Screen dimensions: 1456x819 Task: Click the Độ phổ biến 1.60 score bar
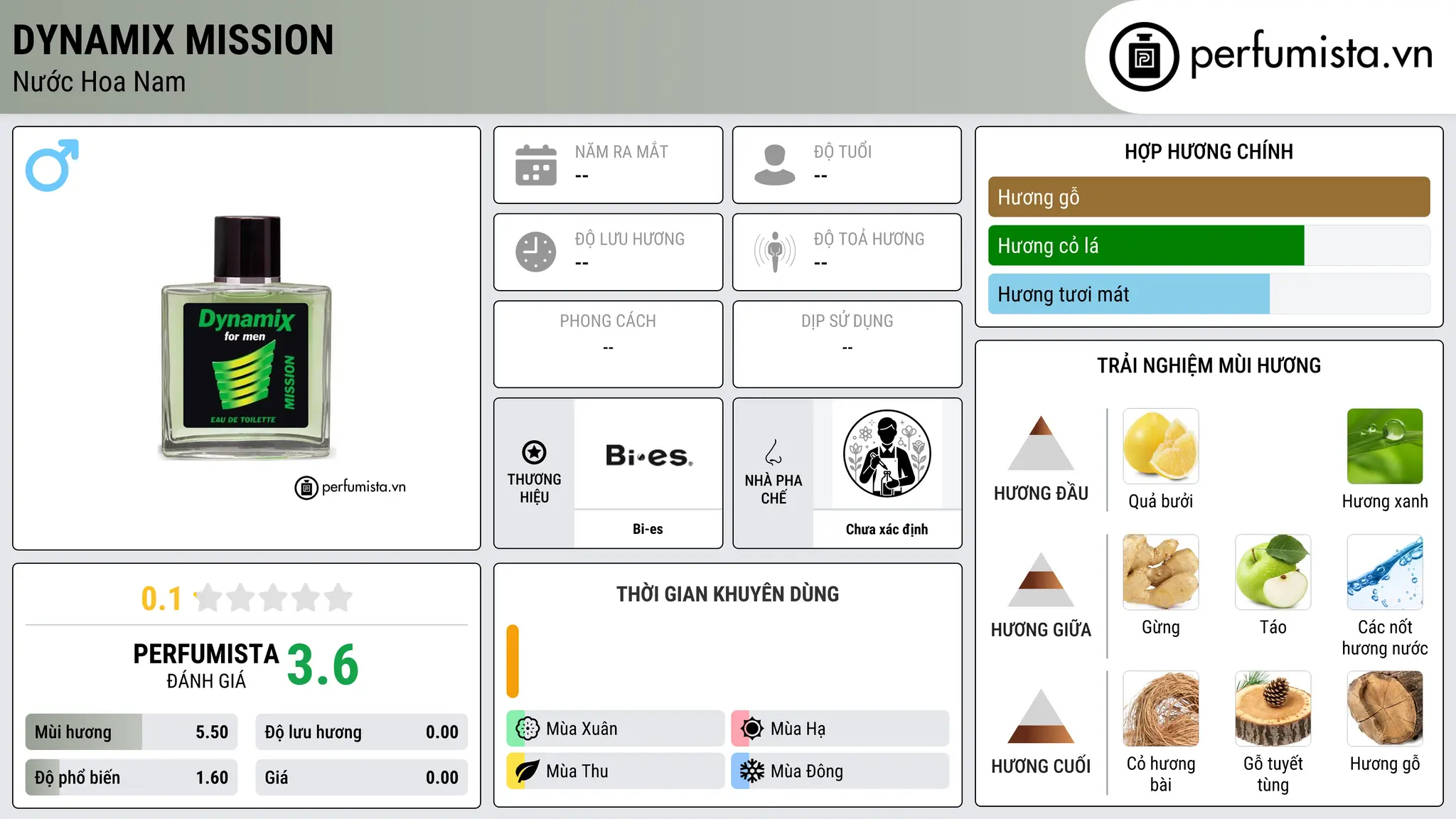click(x=132, y=777)
